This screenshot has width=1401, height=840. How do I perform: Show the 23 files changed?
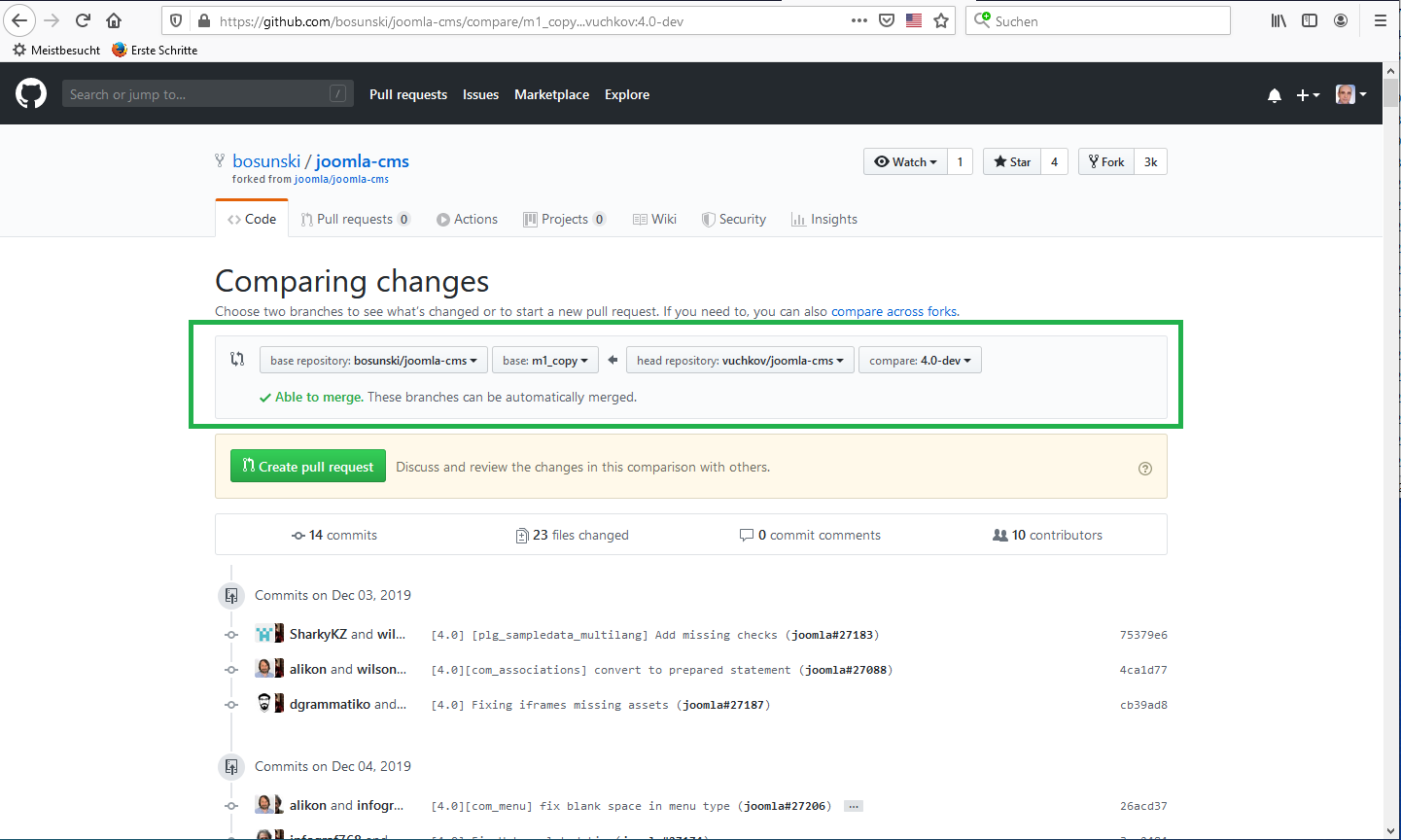click(x=573, y=536)
